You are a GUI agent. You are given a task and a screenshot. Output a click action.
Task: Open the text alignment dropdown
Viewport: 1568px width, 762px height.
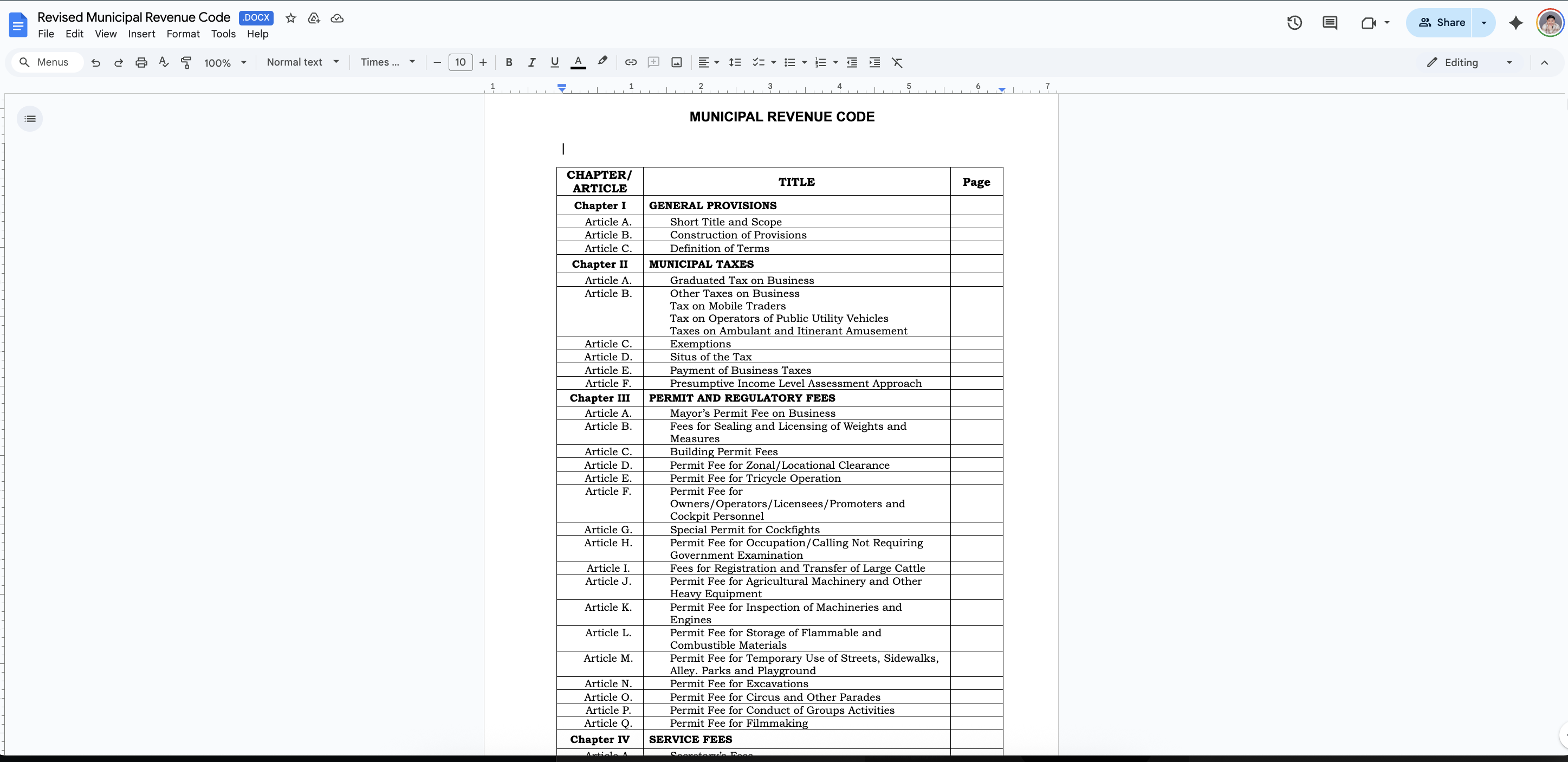click(x=709, y=62)
